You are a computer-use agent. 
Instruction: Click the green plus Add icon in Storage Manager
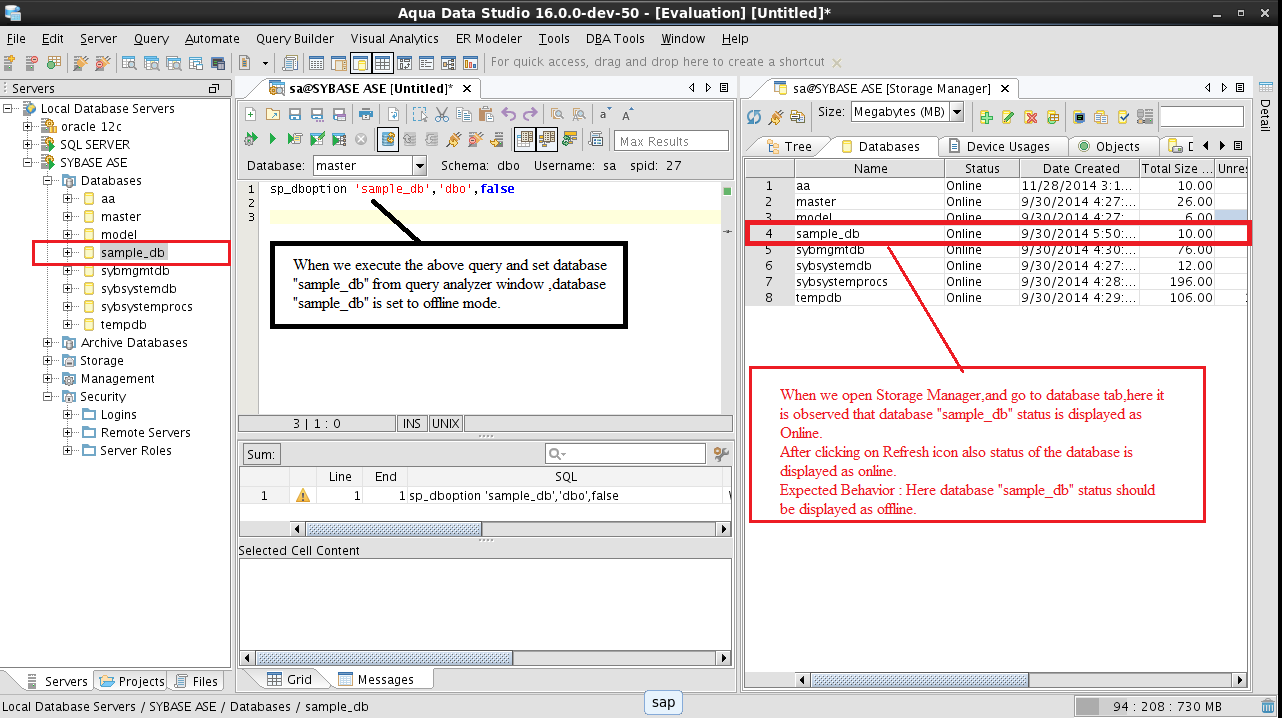click(986, 117)
